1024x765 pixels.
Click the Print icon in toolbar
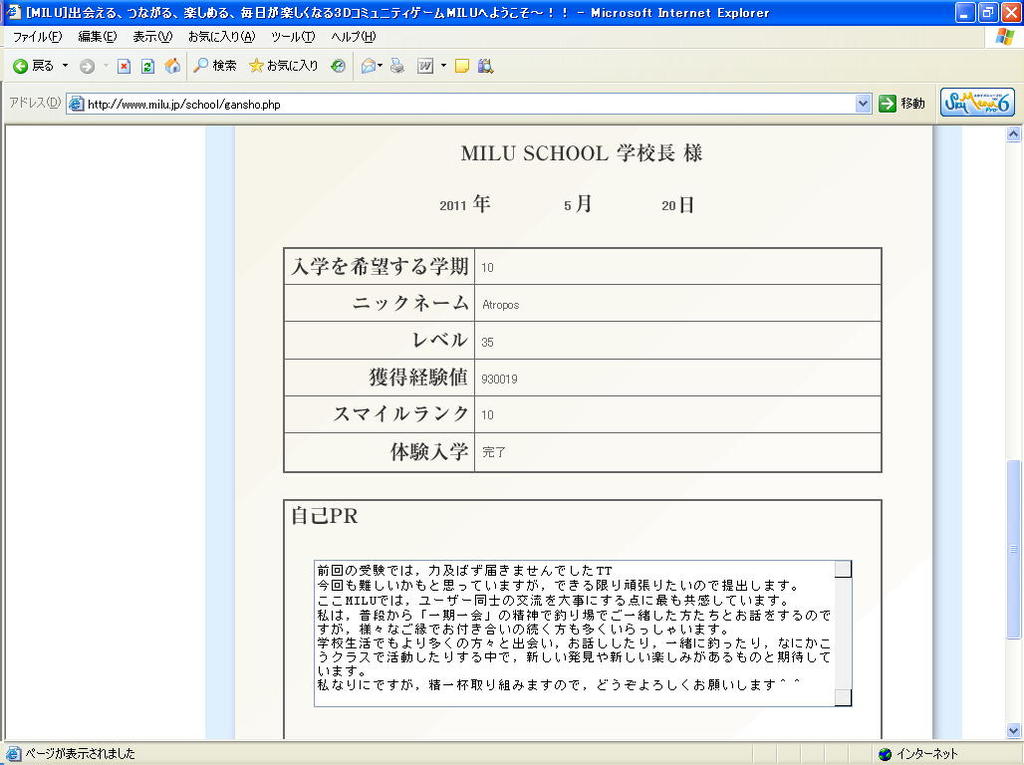point(397,66)
